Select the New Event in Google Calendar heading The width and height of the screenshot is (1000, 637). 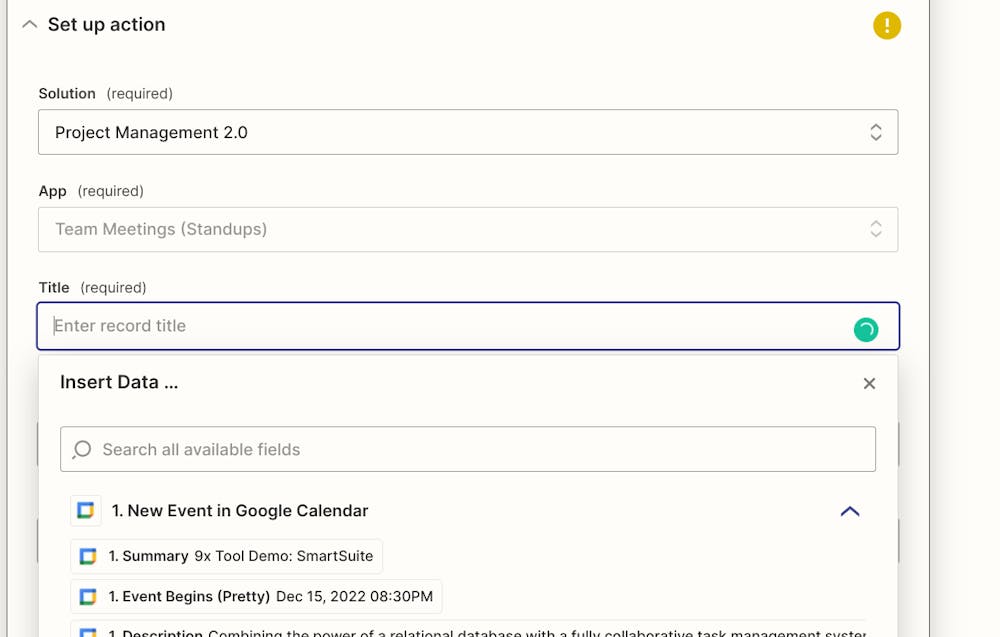[240, 511]
